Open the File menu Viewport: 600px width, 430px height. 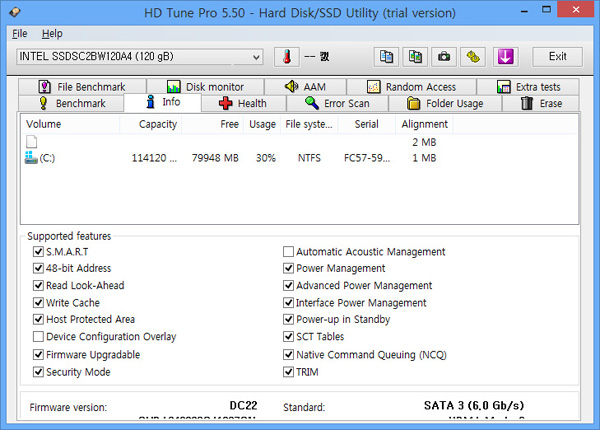[x=20, y=34]
